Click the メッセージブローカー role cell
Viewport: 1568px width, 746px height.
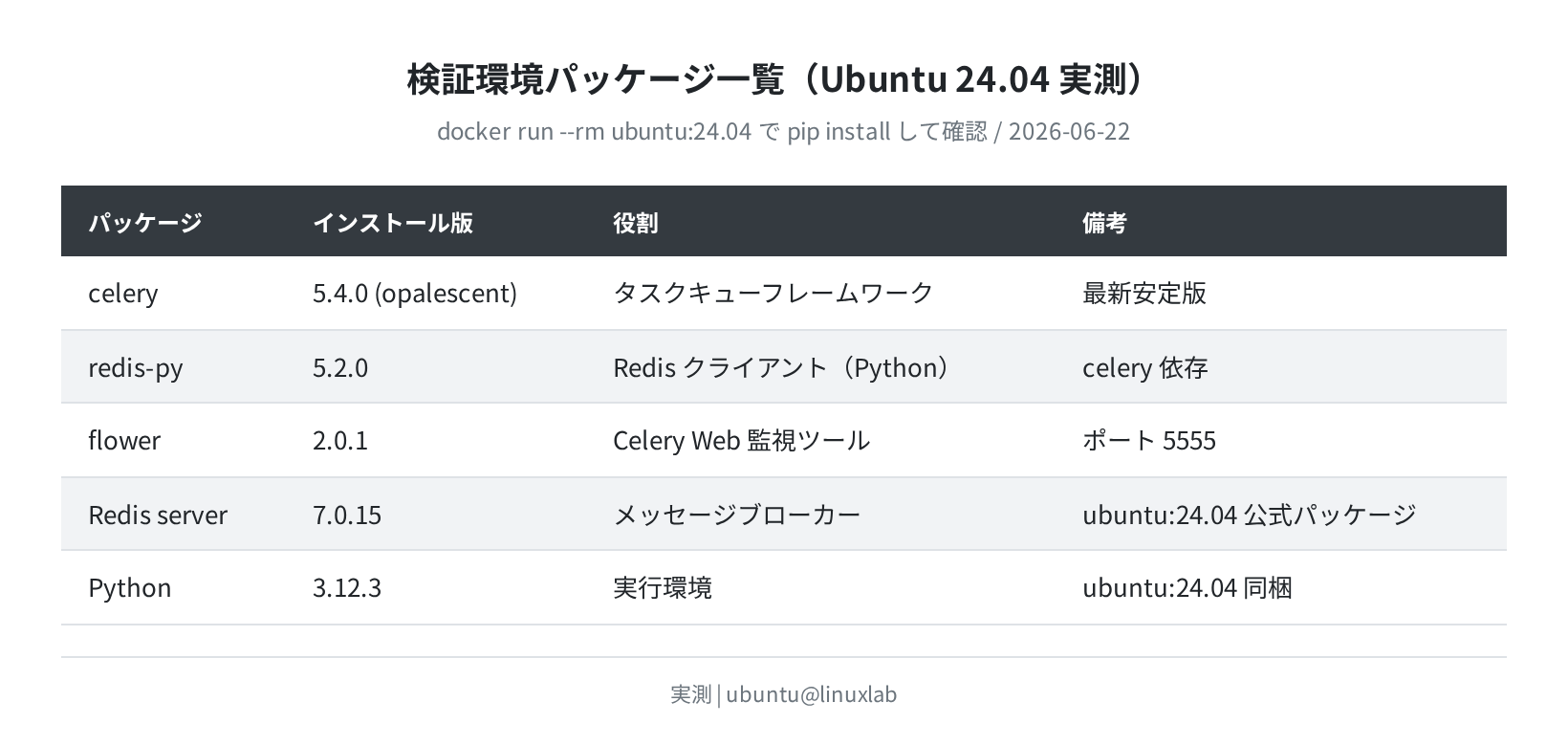[x=737, y=515]
